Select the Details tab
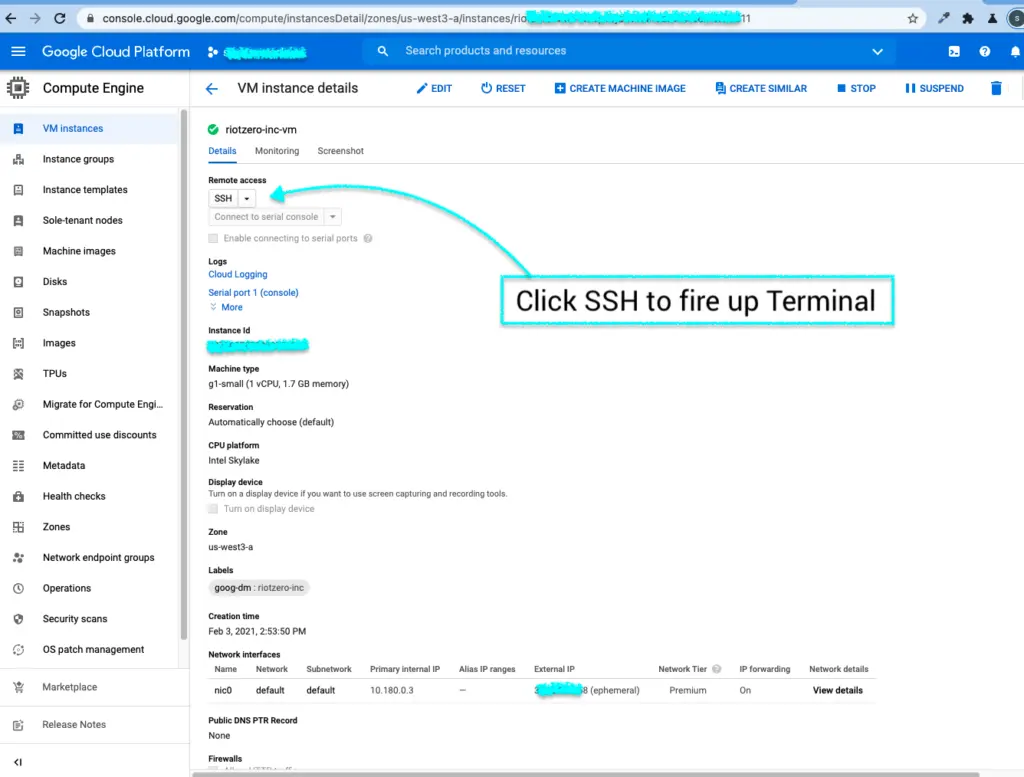Screen dimensions: 1024x777 tap(222, 151)
